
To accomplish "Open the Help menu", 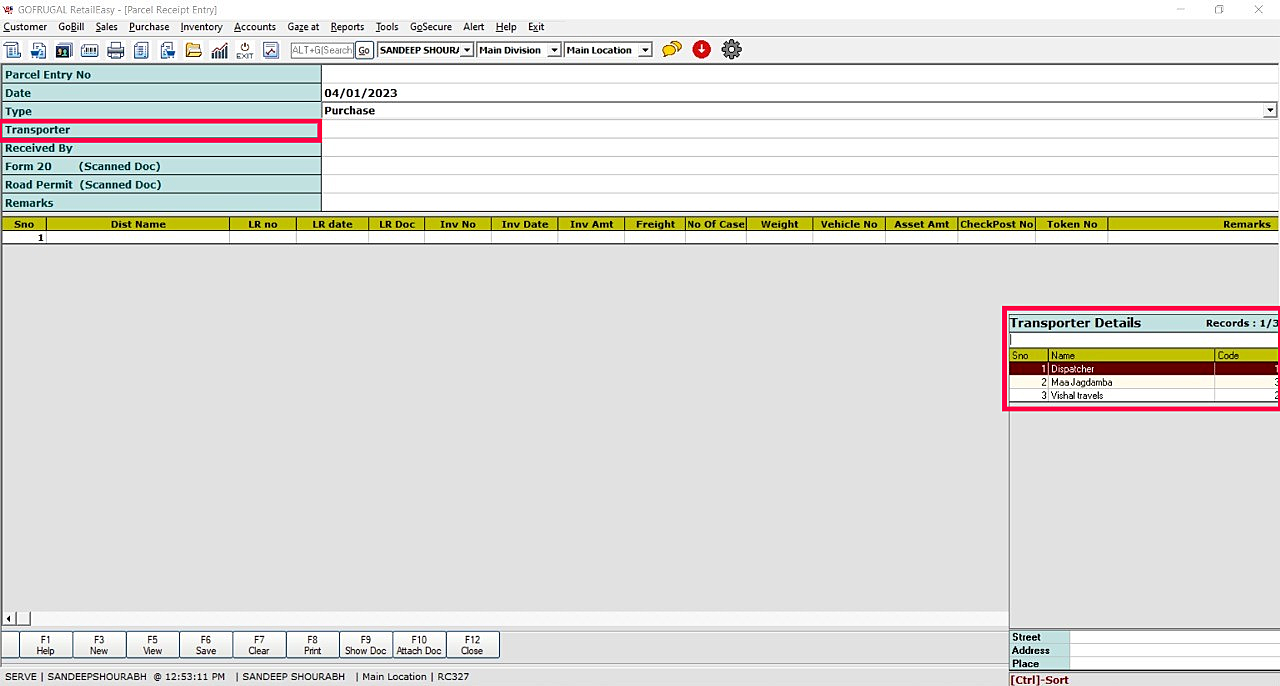I will pos(506,27).
